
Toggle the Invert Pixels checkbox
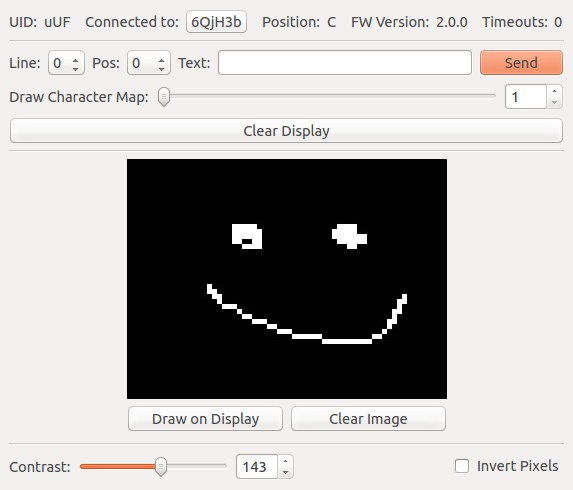pos(462,466)
